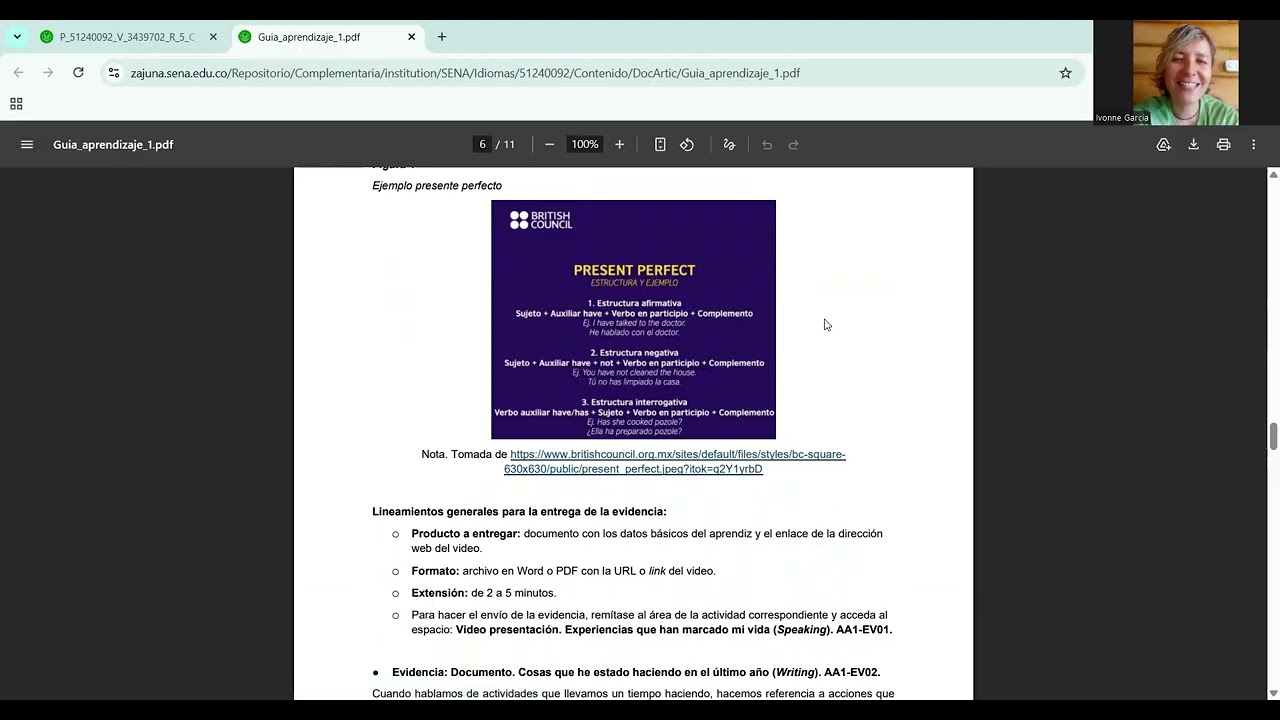Open the PDF viewer more actions menu
Image resolution: width=1280 pixels, height=720 pixels.
click(x=1253, y=145)
